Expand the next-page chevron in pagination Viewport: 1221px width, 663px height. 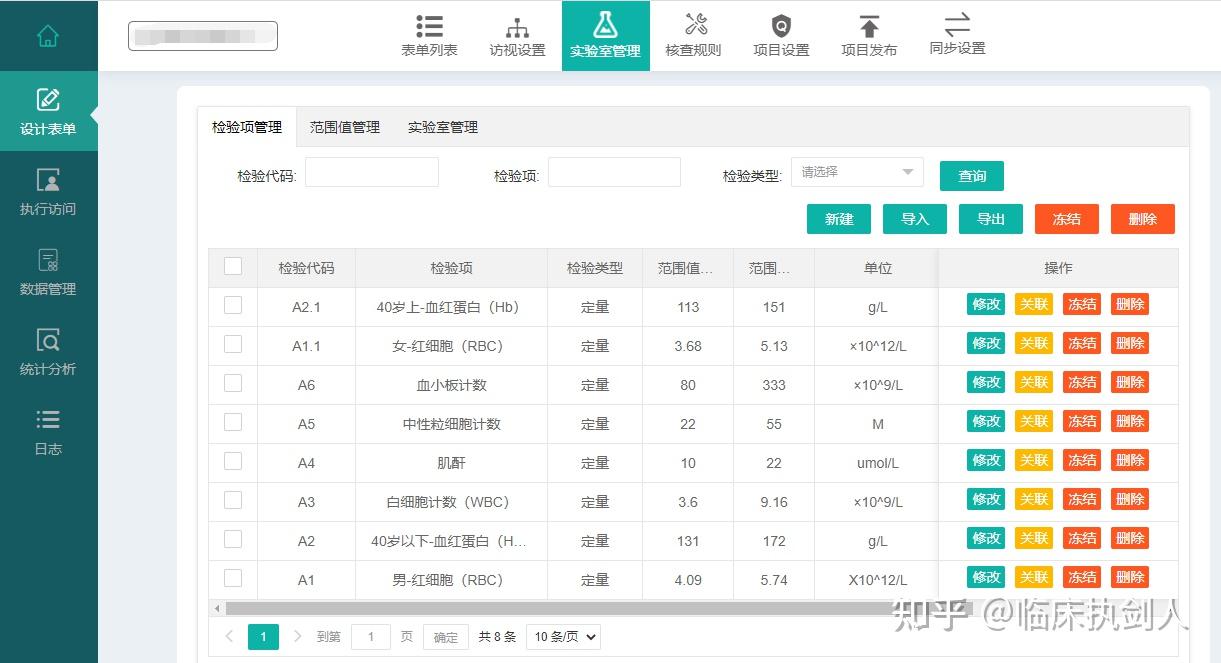click(x=297, y=636)
